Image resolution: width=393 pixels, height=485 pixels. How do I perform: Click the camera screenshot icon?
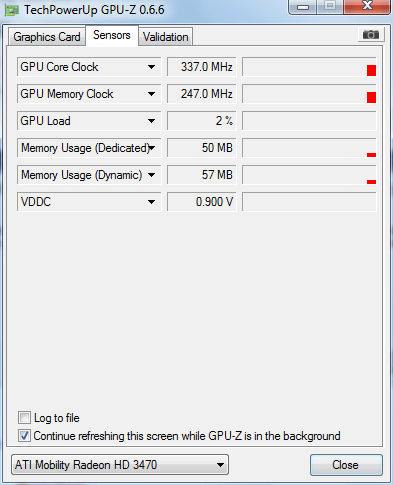(371, 35)
